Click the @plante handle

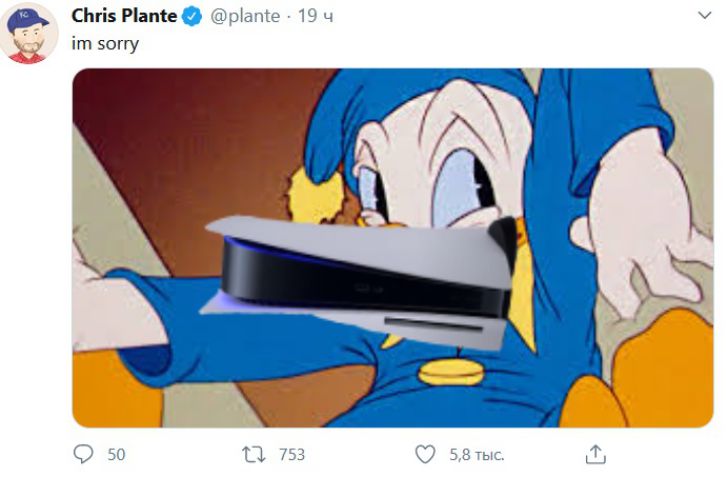tap(245, 16)
